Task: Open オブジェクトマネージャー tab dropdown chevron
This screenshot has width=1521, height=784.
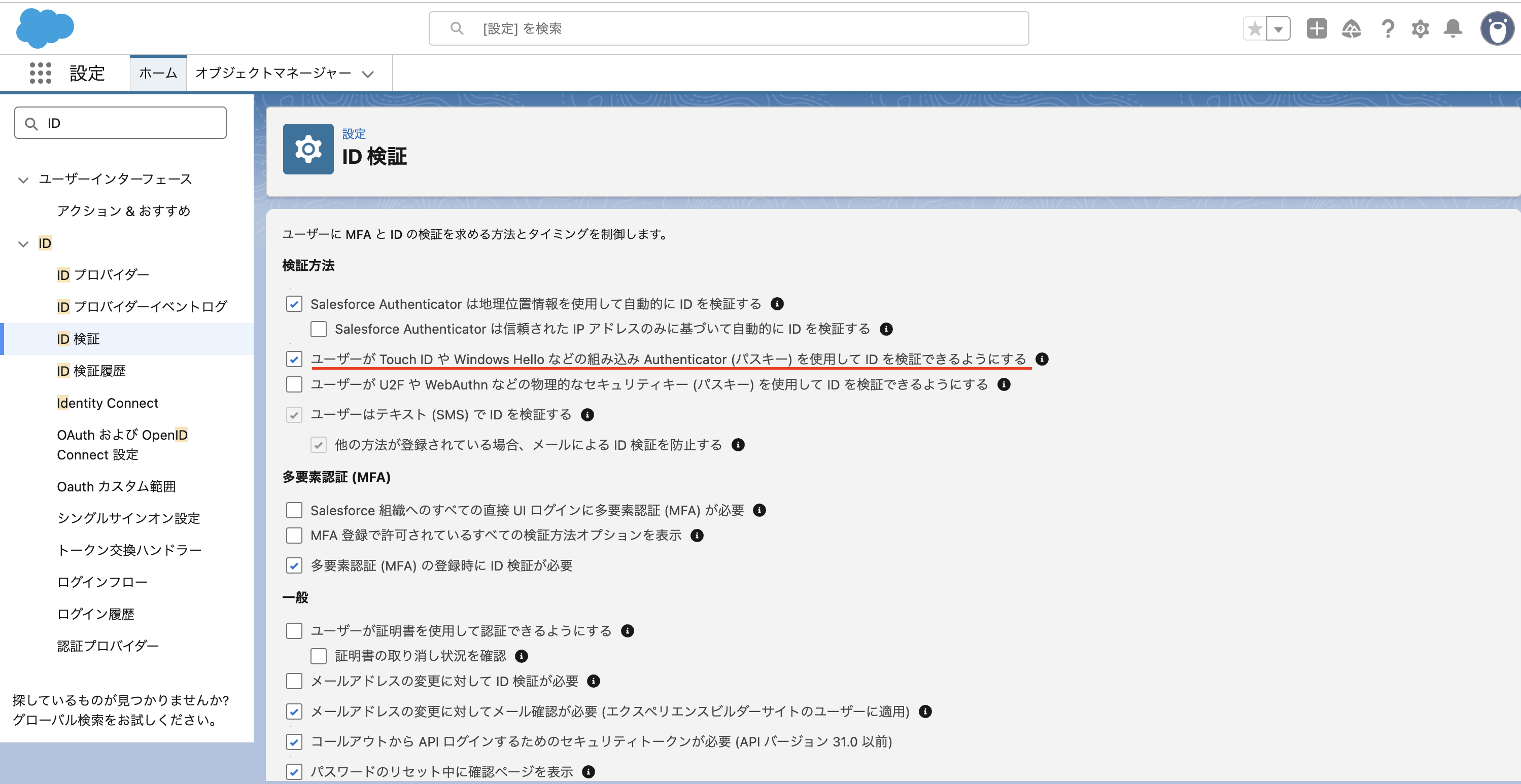Action: click(x=368, y=74)
